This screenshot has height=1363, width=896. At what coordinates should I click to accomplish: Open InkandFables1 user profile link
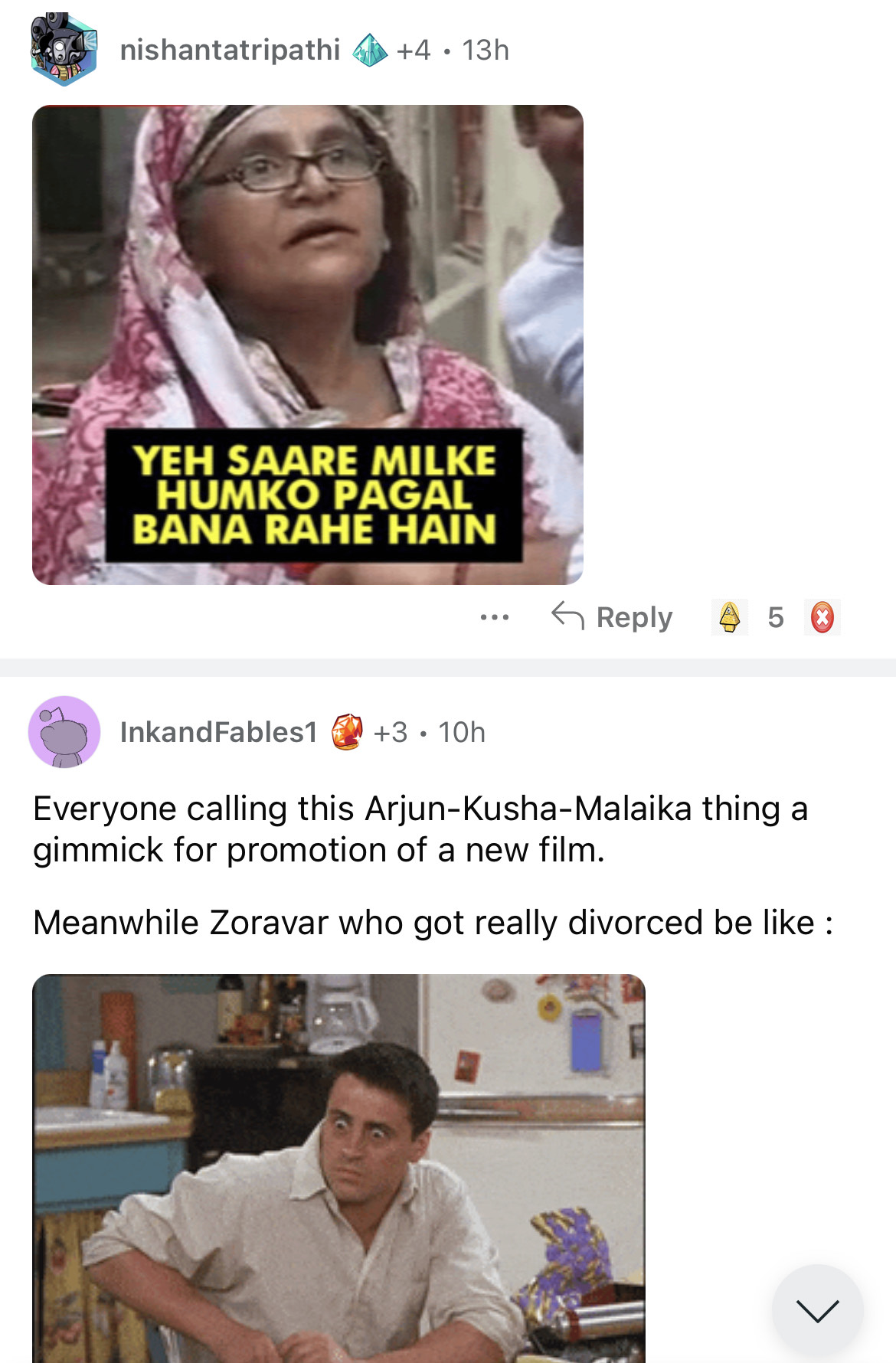click(x=218, y=732)
